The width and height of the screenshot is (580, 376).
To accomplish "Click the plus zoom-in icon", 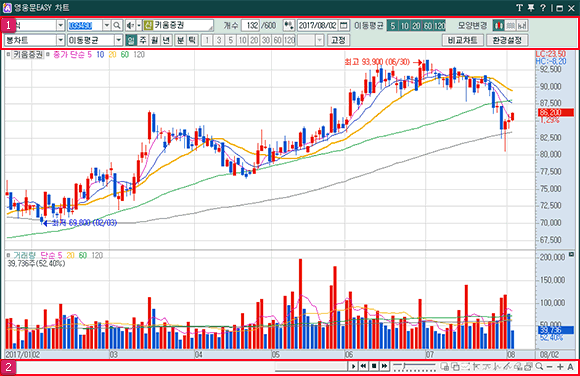I will click(560, 366).
